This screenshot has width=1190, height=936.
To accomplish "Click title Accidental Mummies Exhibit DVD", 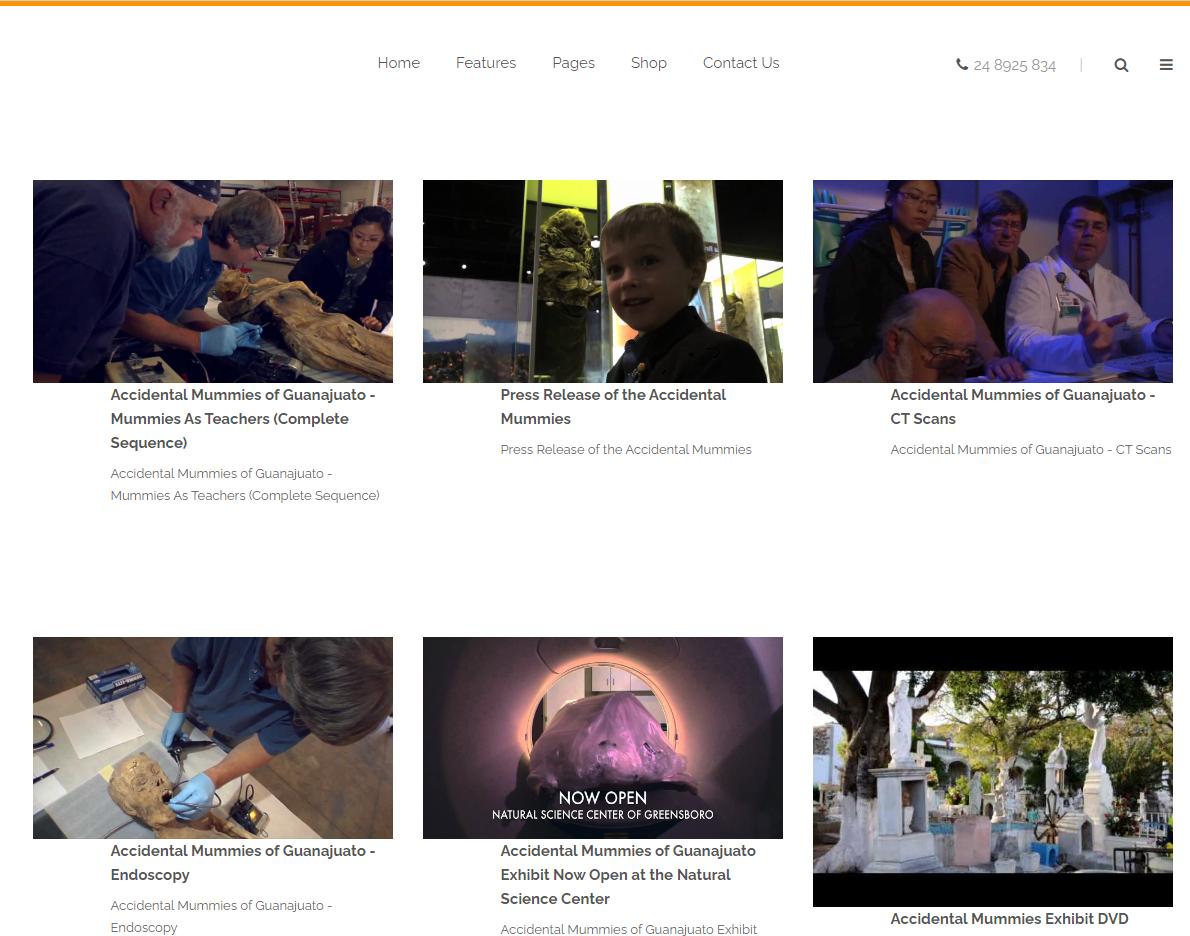I will 1009,919.
